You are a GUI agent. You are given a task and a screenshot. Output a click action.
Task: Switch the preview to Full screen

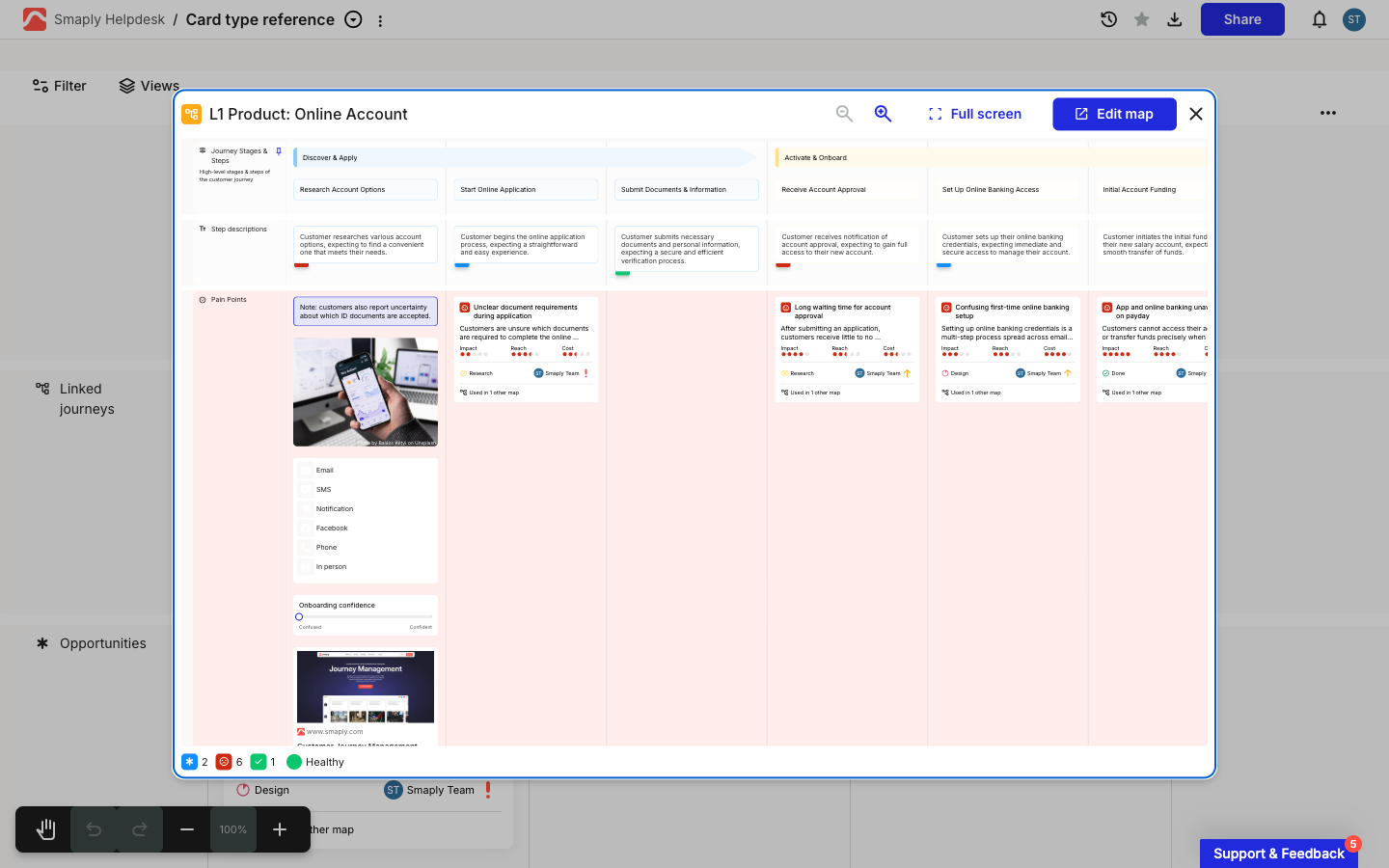coord(974,114)
